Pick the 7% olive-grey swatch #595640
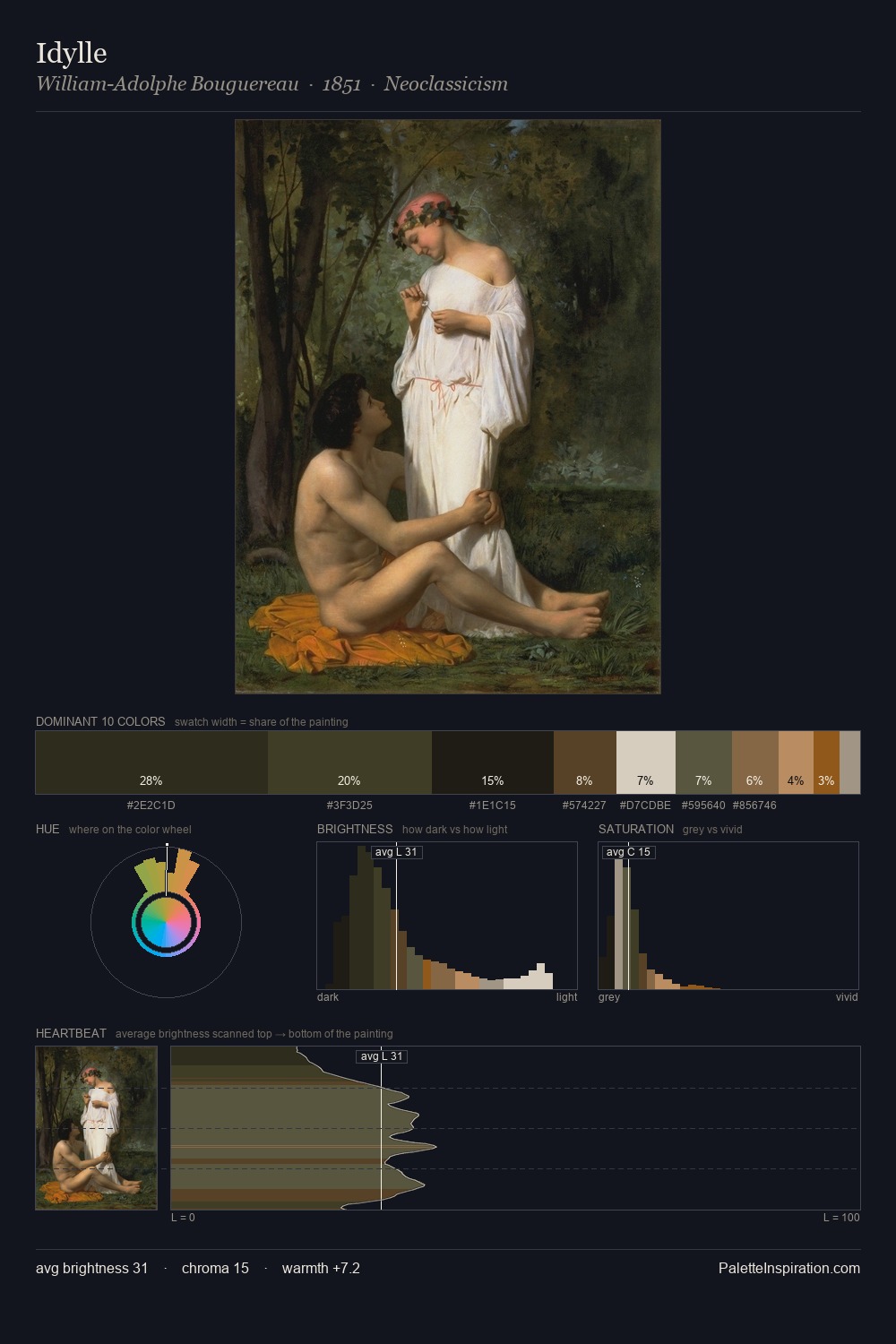Screen dimensions: 896x1344 tap(703, 762)
